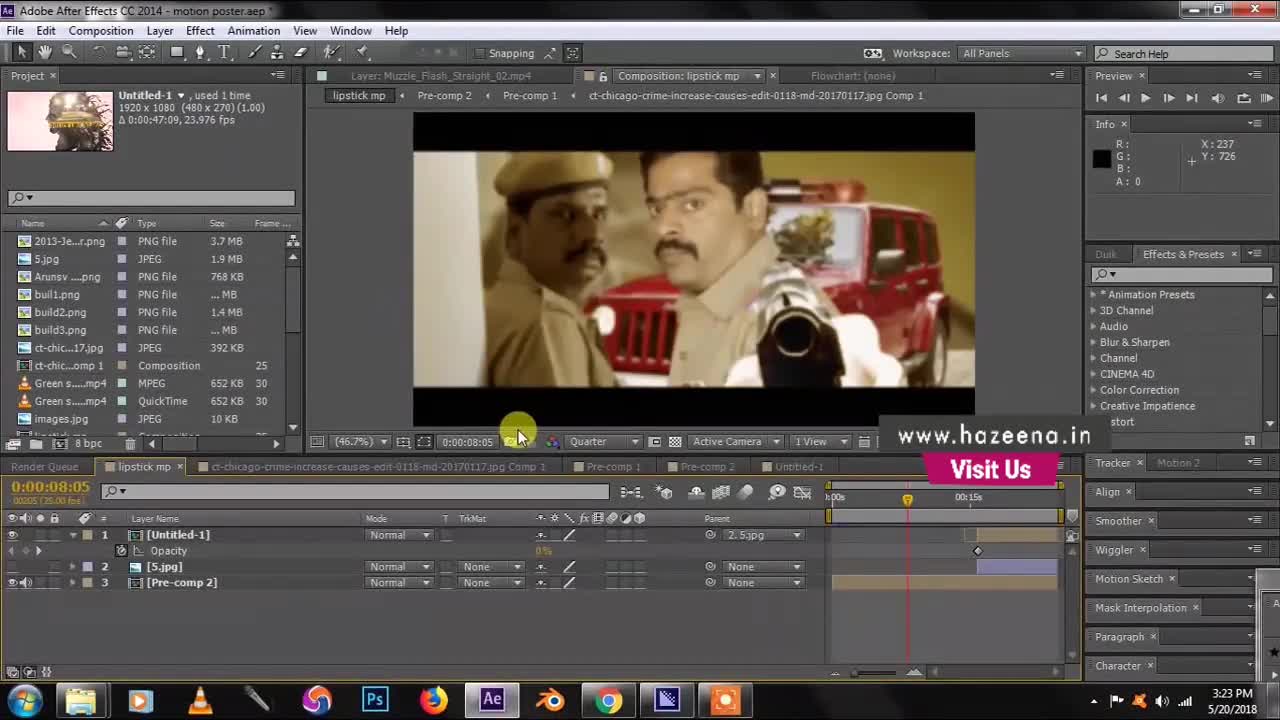Expand the Animation Presets category
Screen dimensions: 1280x720
pyautogui.click(x=1093, y=295)
